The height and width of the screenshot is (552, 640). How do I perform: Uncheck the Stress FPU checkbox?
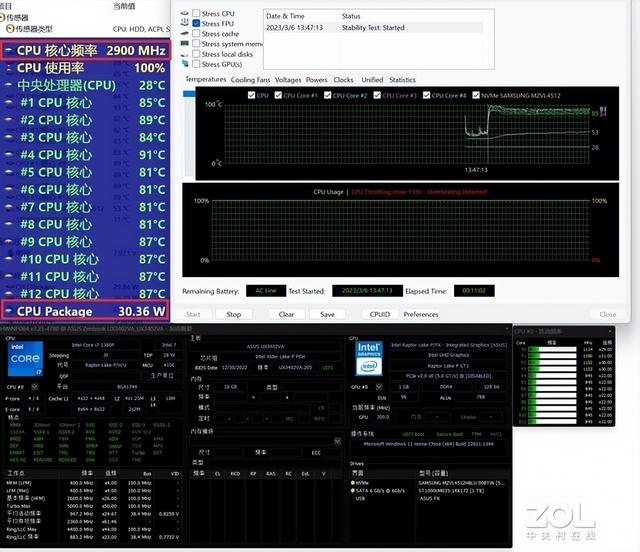click(196, 24)
